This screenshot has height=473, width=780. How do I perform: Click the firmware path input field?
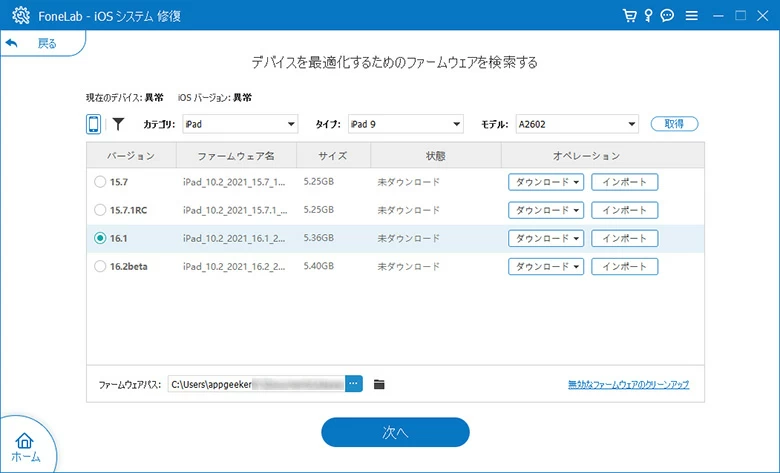[x=255, y=384]
